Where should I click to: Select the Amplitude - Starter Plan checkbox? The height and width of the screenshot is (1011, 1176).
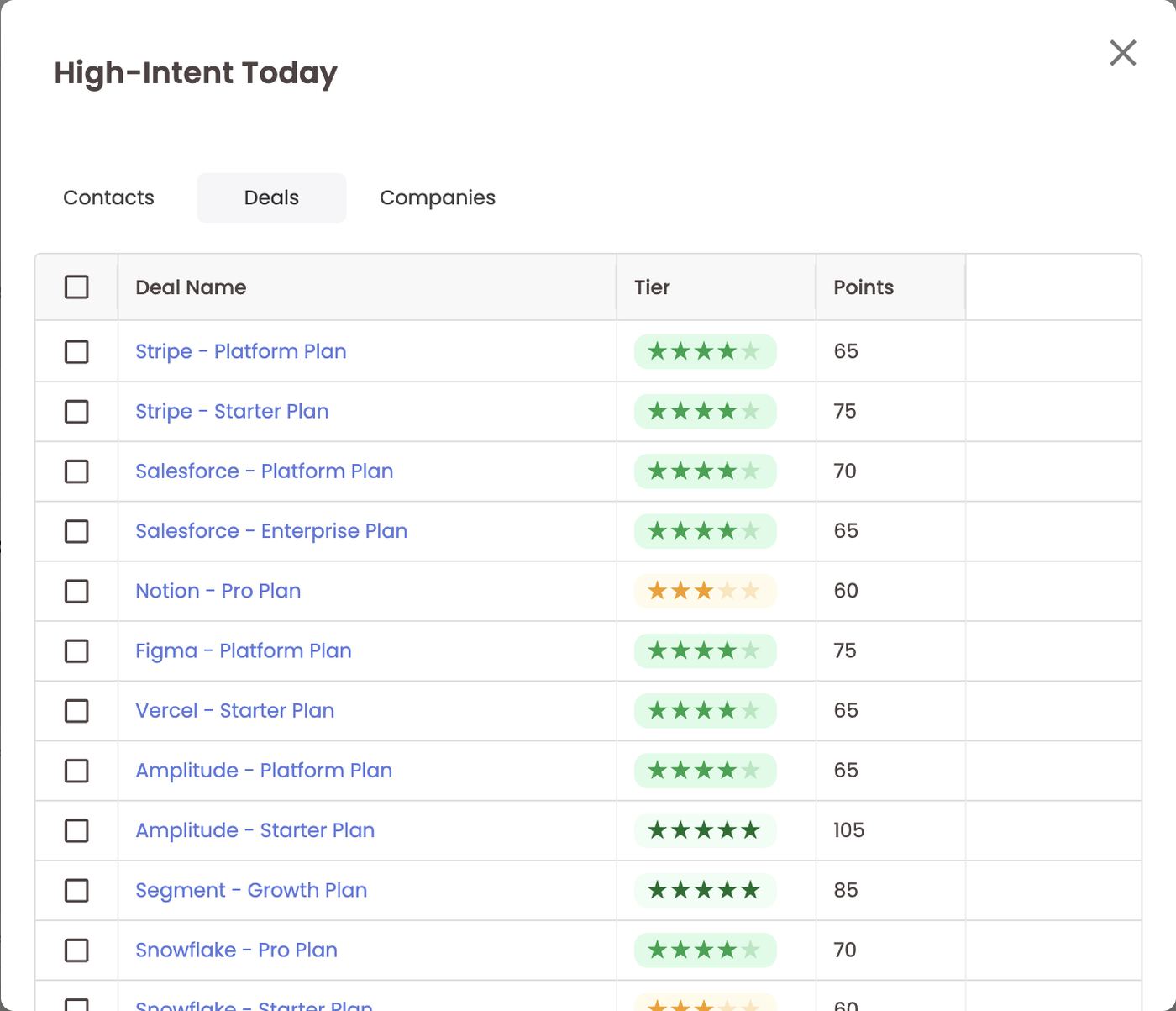[x=76, y=830]
